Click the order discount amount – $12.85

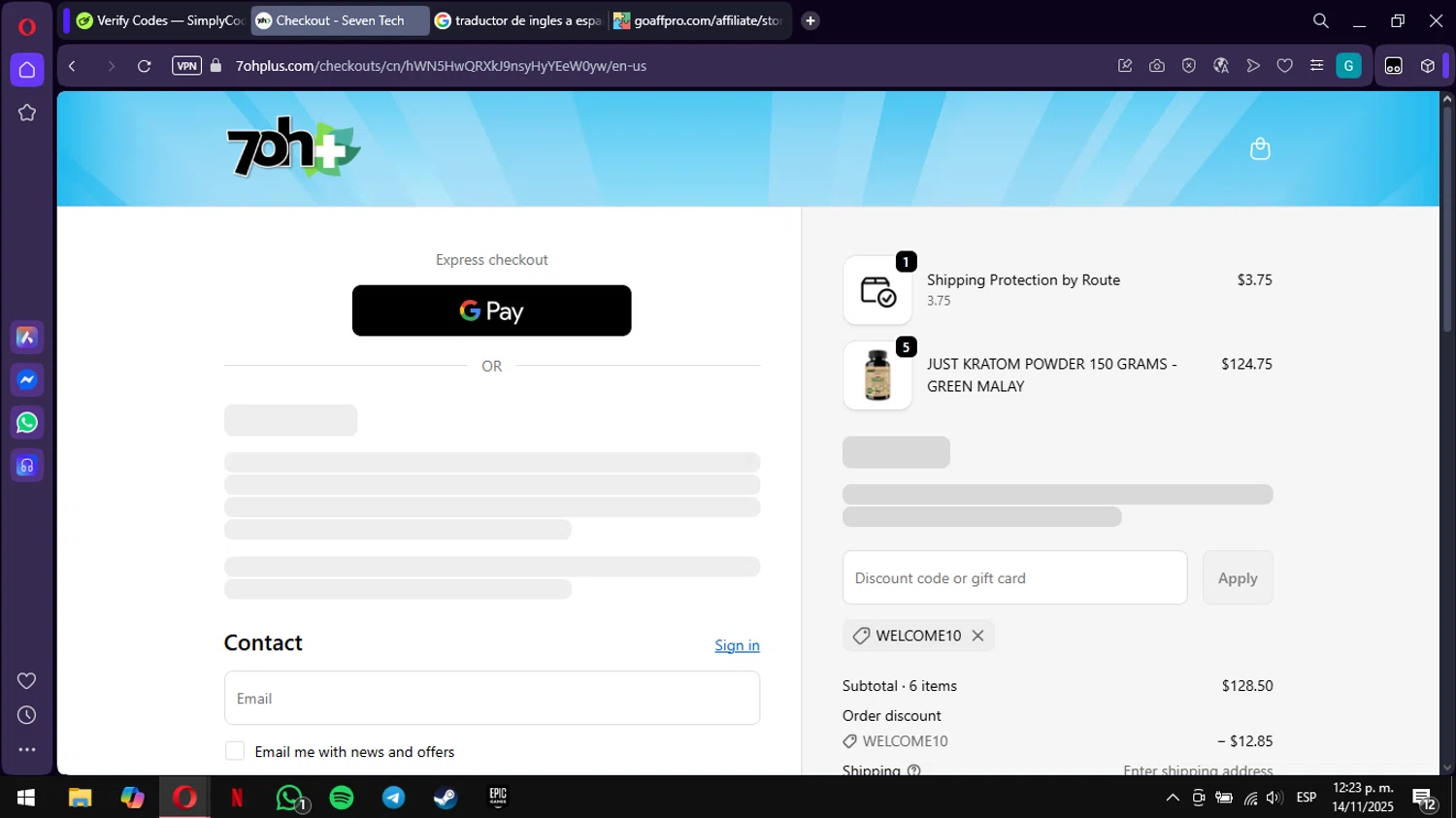(x=1245, y=740)
